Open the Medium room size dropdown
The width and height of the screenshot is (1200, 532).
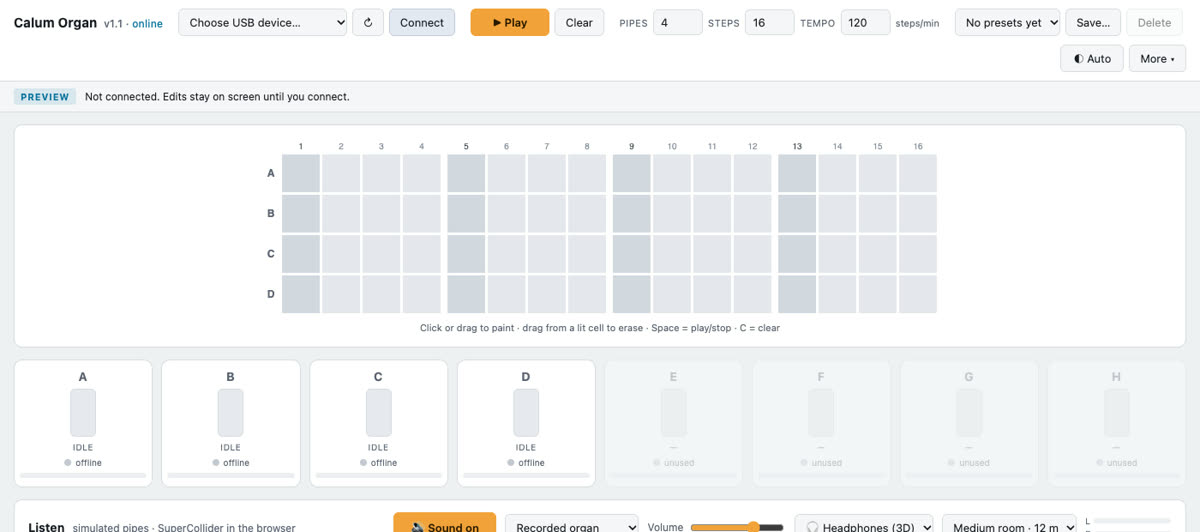pyautogui.click(x=1009, y=527)
